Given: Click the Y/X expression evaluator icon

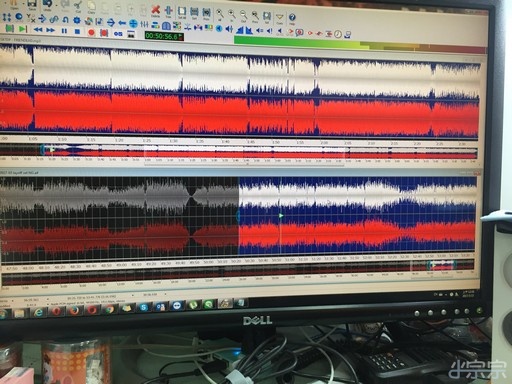Looking at the screenshot, I should (x=31, y=18).
